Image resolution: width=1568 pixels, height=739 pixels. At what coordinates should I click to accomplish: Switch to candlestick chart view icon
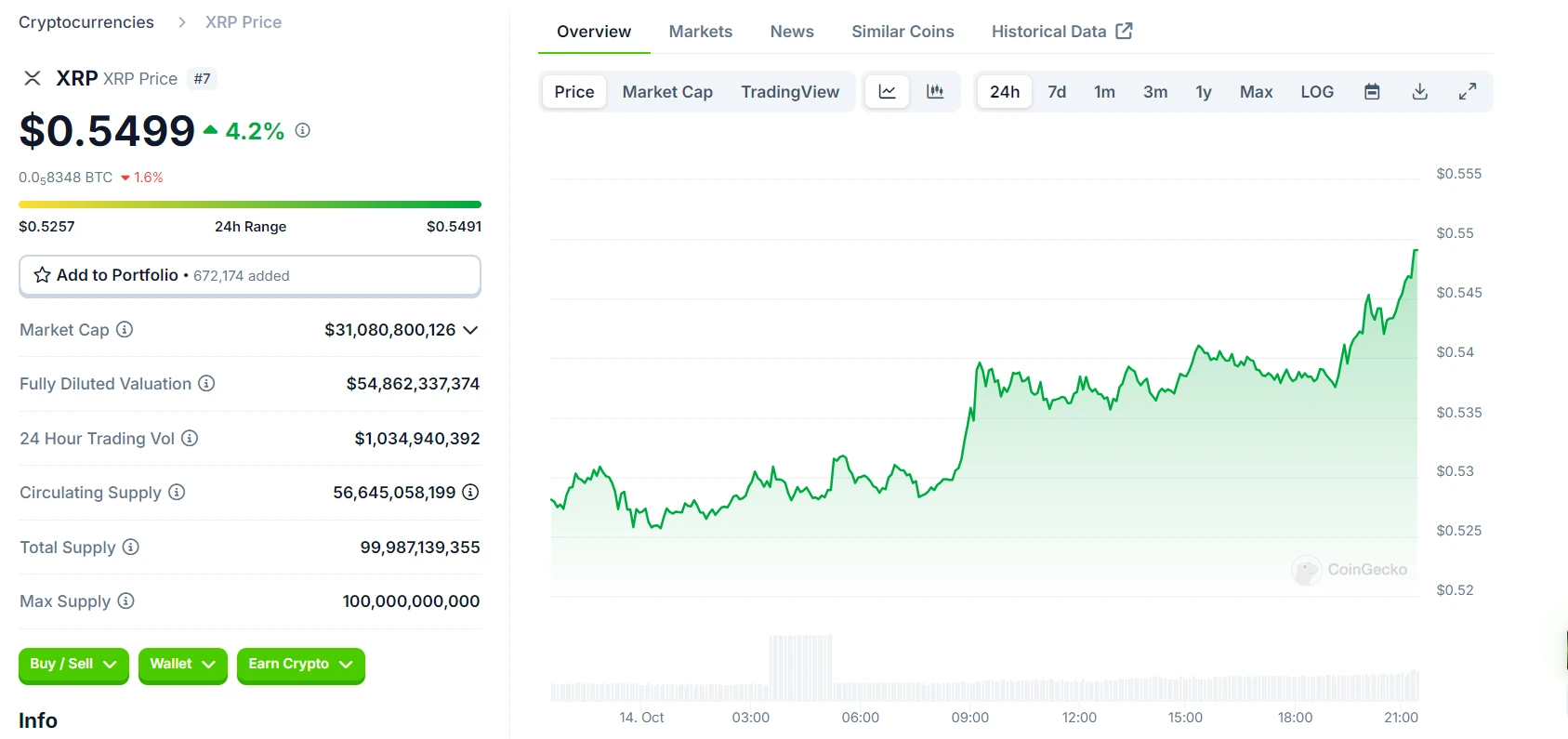pyautogui.click(x=935, y=92)
